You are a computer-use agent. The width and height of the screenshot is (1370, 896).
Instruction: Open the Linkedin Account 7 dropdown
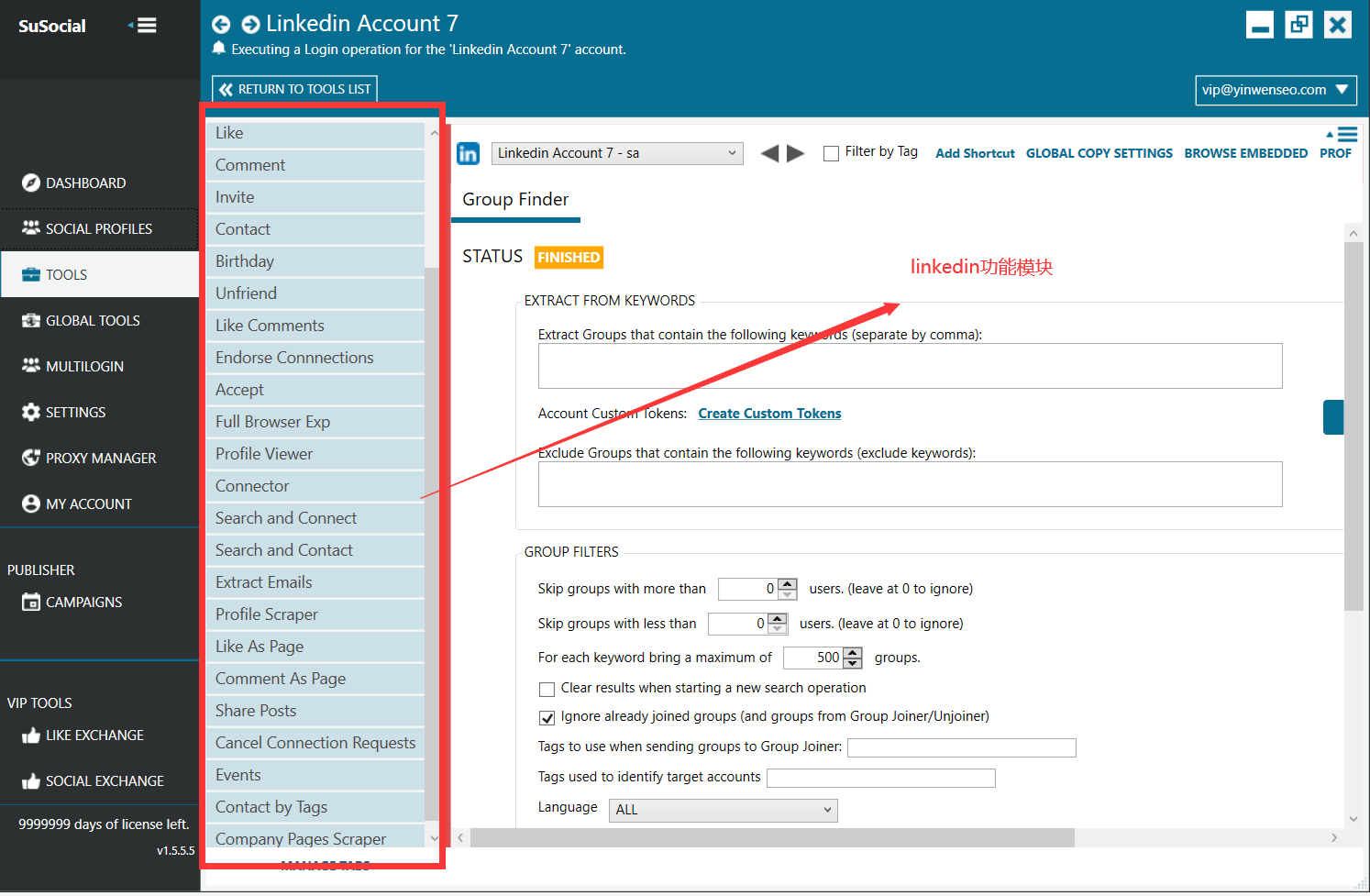(x=617, y=153)
